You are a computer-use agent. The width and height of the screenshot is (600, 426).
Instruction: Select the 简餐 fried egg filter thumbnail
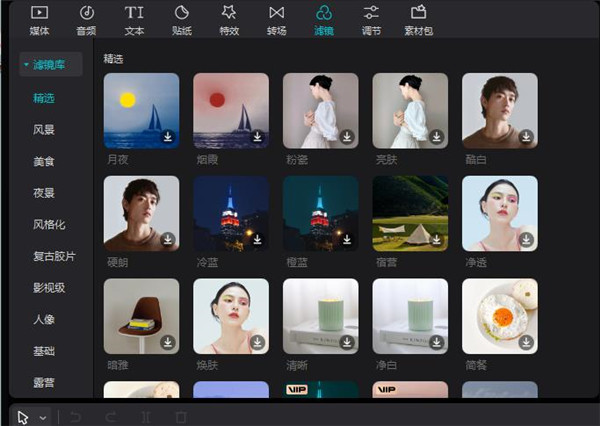click(x=500, y=316)
